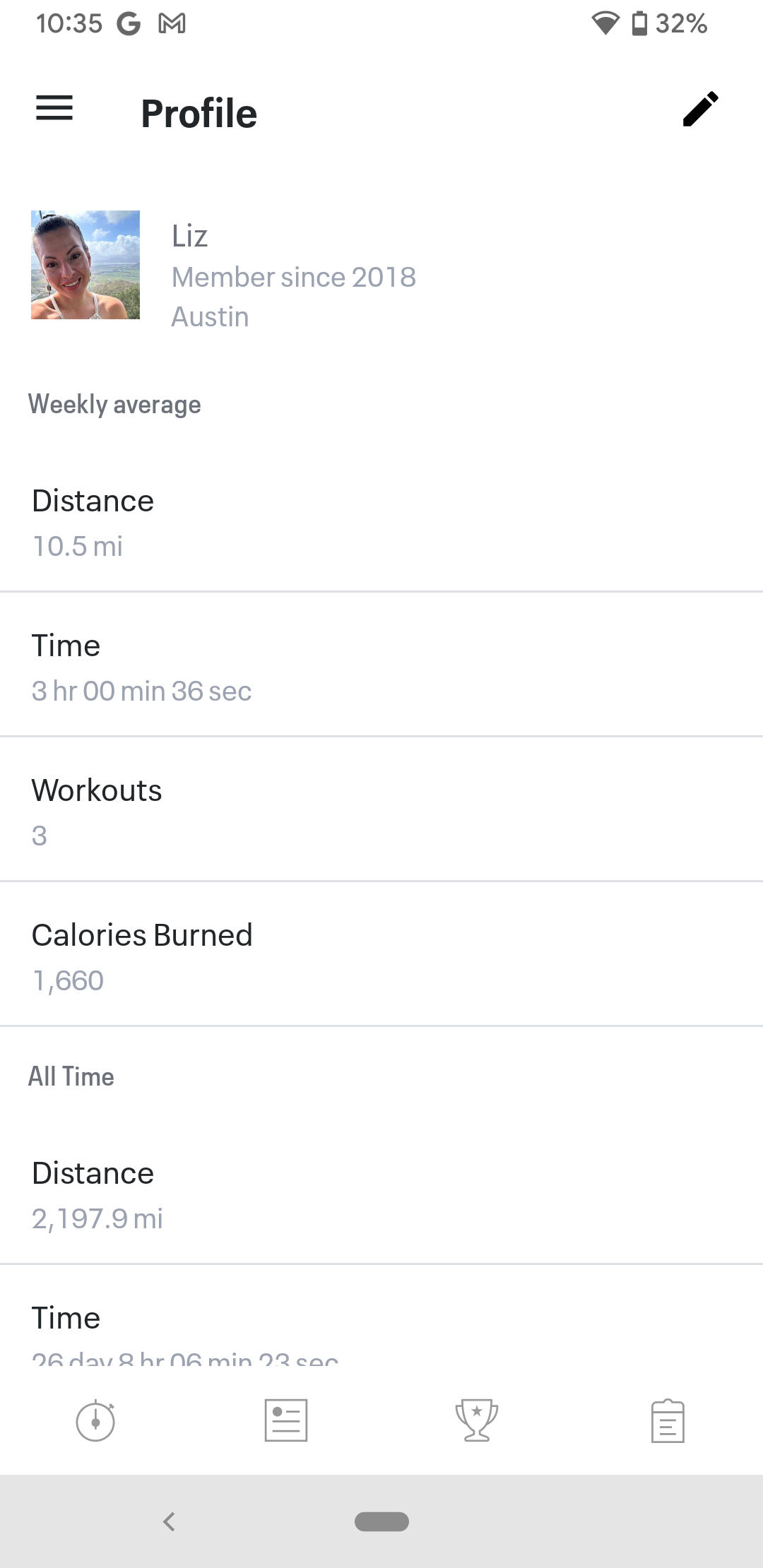Select the weekly average Time row
Viewport: 763px width, 1568px height.
381,667
